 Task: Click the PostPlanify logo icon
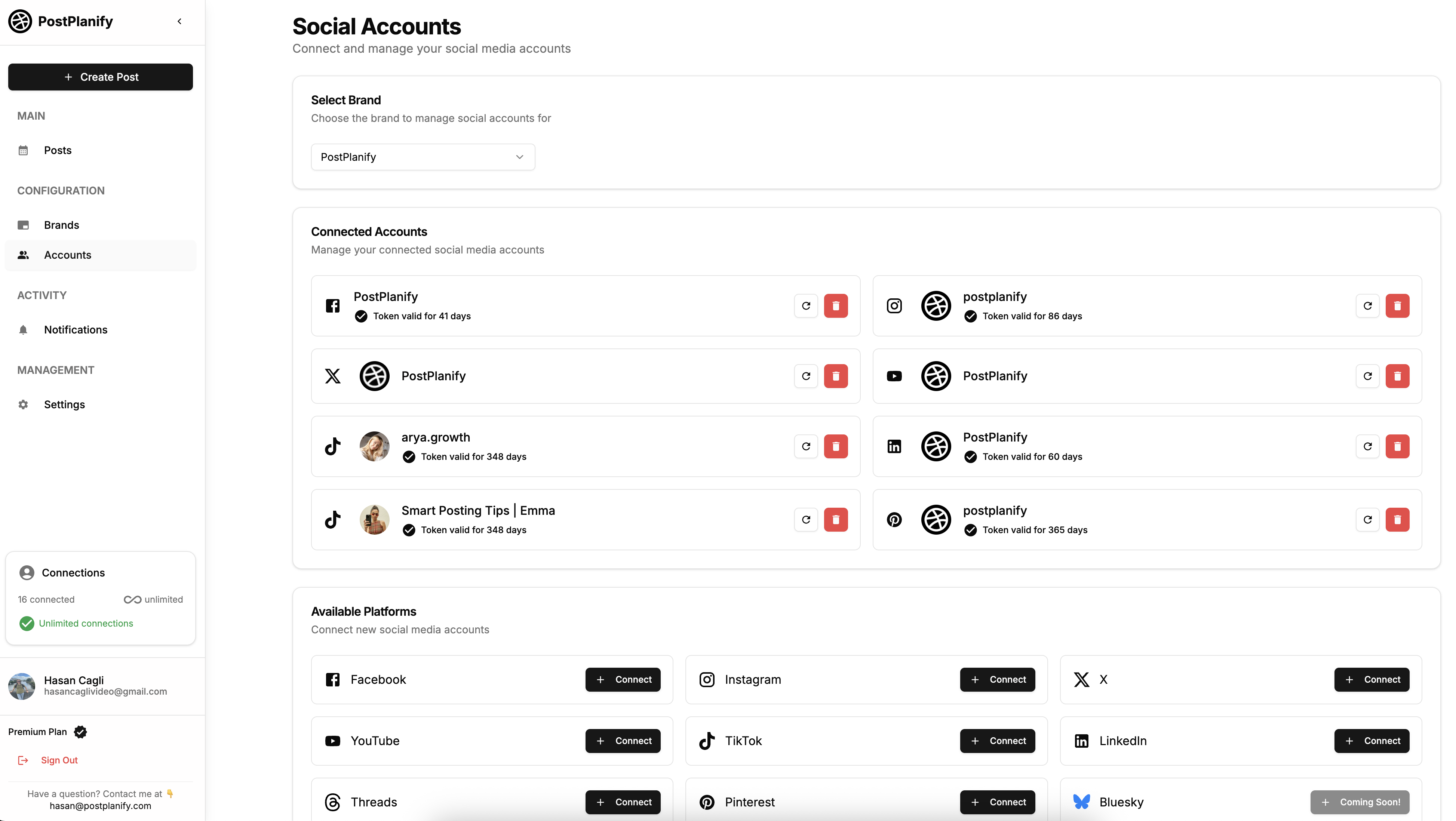point(20,21)
